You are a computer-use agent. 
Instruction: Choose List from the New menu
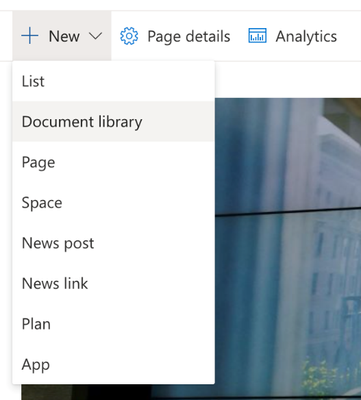pyautogui.click(x=113, y=81)
